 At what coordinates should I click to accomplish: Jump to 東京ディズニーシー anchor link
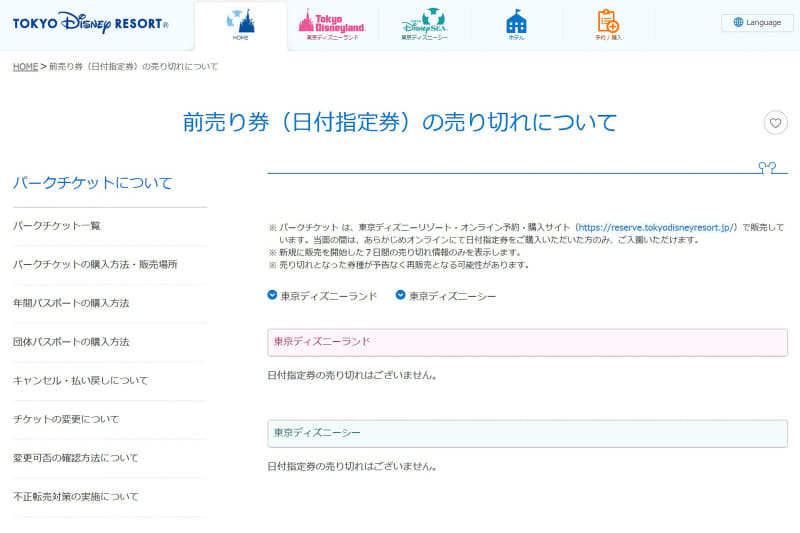[453, 296]
